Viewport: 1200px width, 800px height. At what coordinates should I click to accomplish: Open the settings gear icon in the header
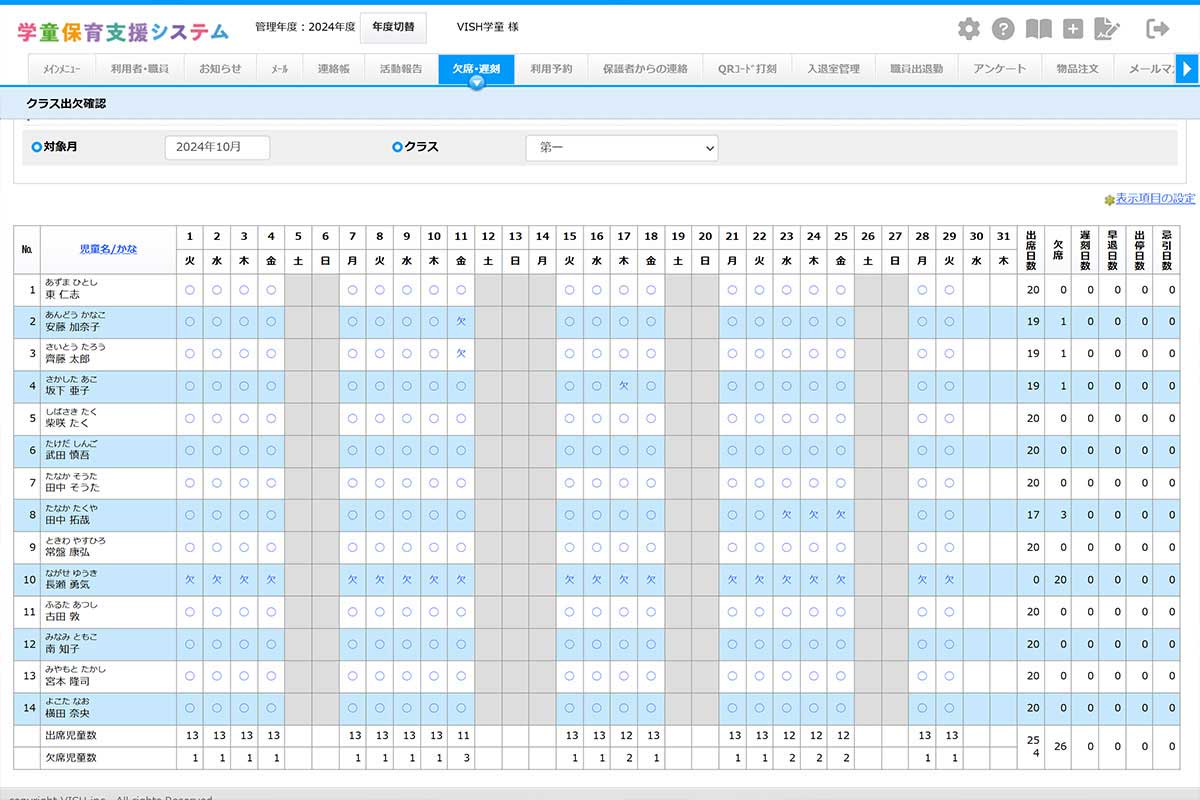[x=967, y=29]
